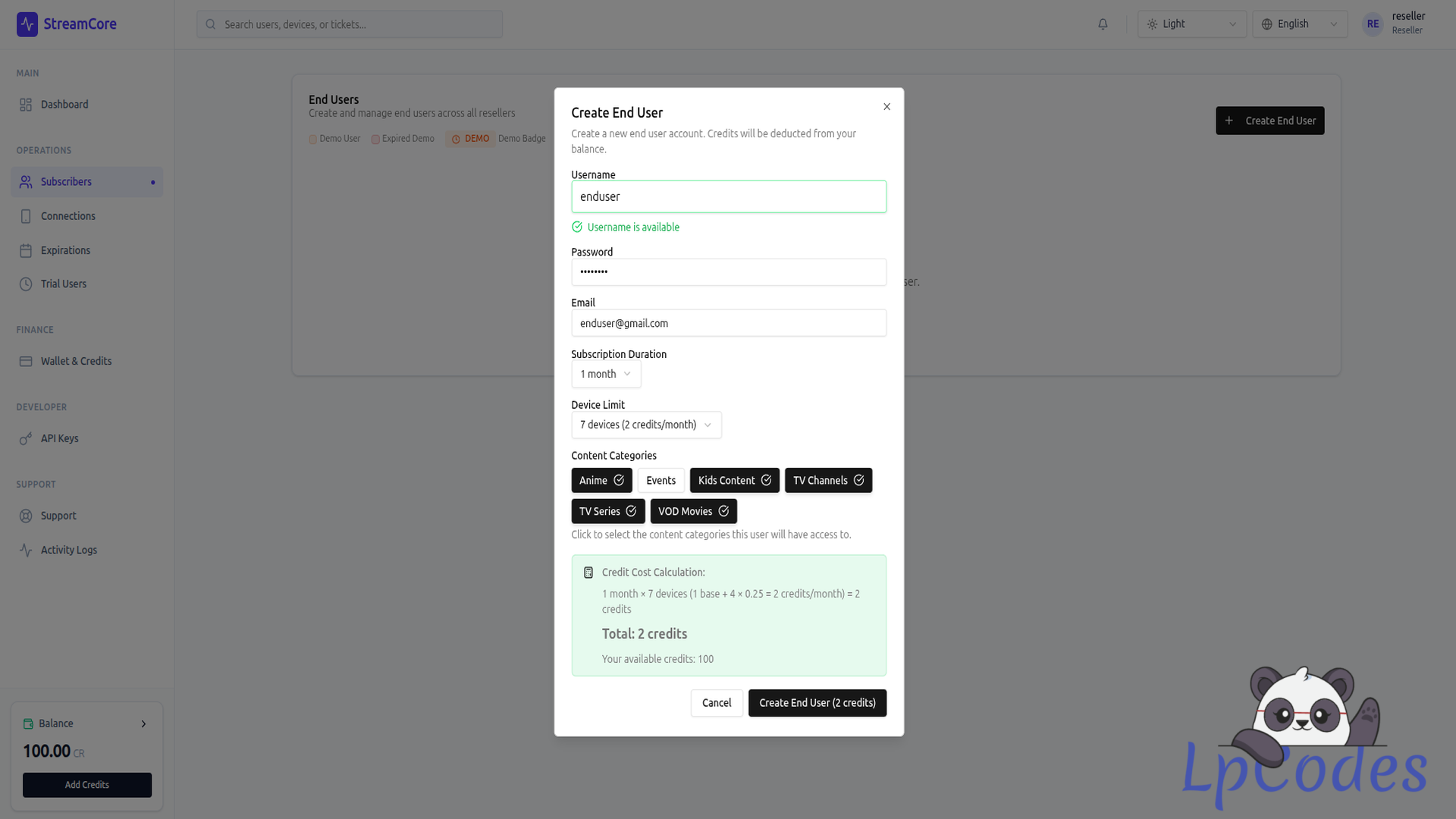This screenshot has height=819, width=1456.
Task: Open the Light theme selector
Action: pos(1191,24)
